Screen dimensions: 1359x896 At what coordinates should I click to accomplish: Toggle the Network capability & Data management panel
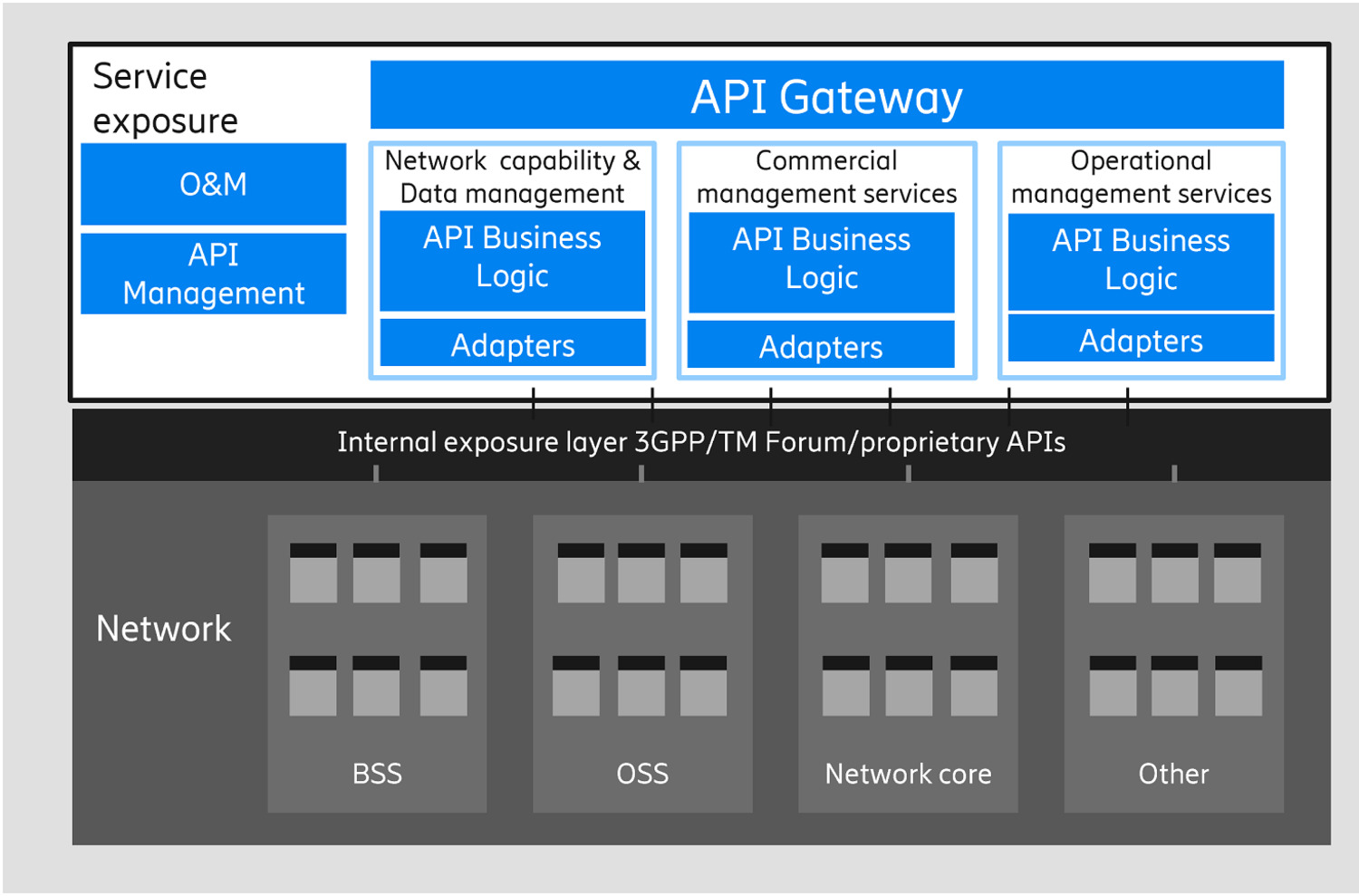(512, 178)
